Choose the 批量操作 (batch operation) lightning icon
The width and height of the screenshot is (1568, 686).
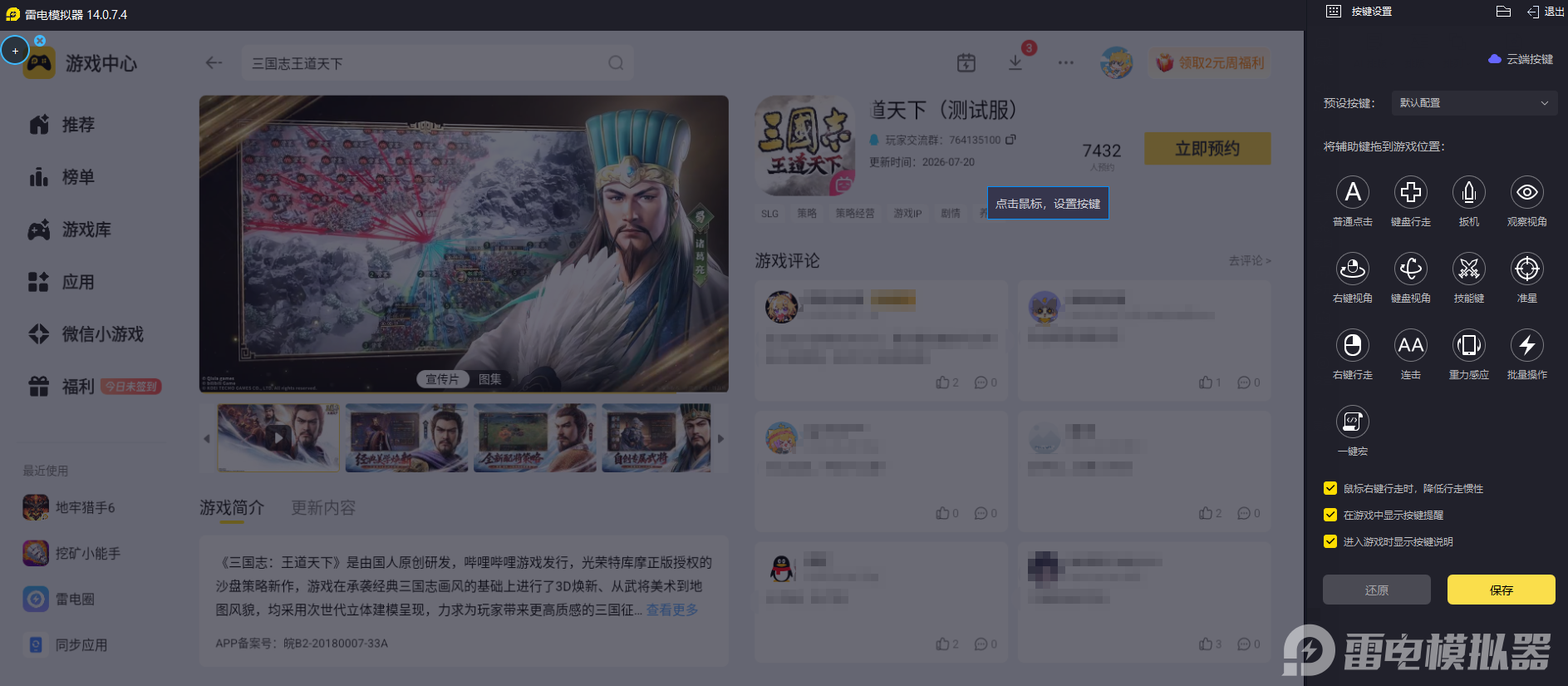click(1527, 345)
